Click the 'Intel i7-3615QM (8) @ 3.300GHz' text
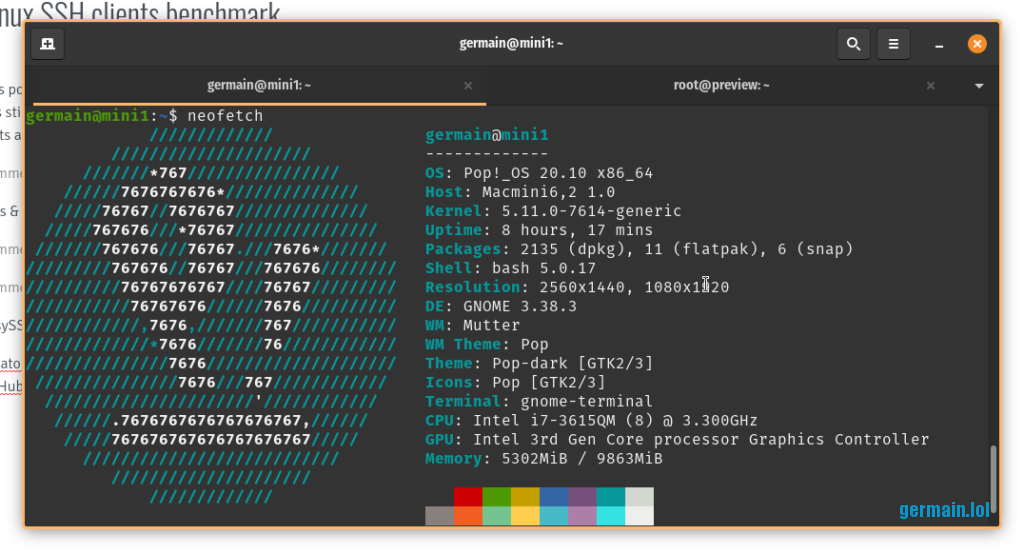 tap(615, 420)
